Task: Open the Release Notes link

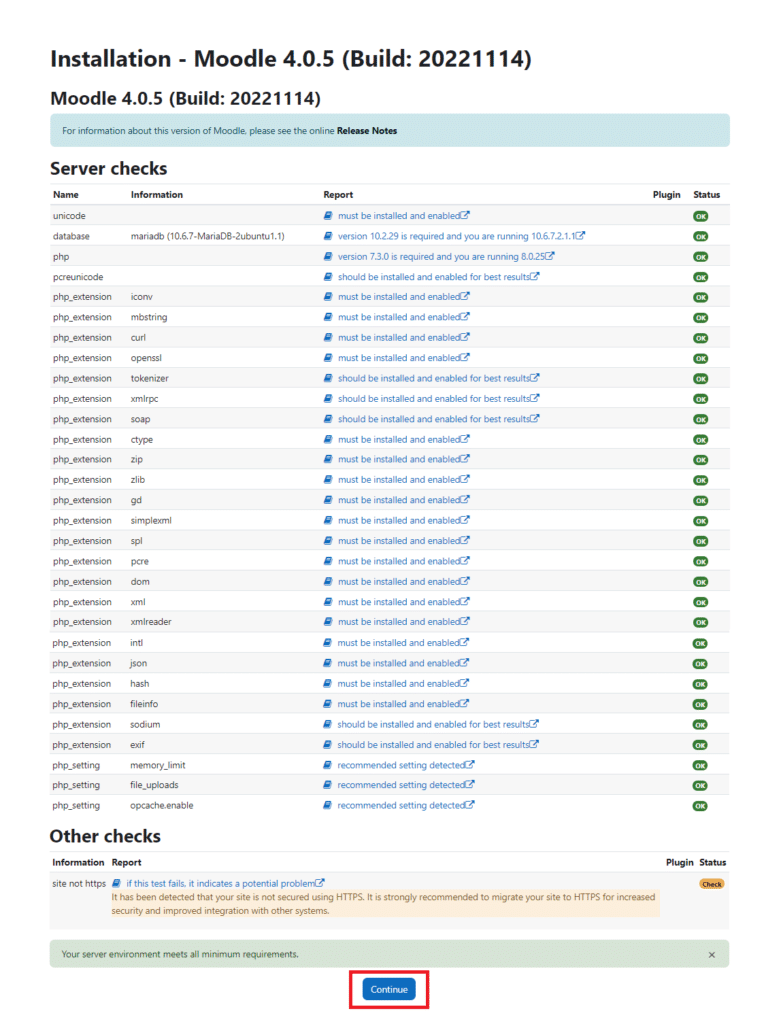Action: coord(366,131)
